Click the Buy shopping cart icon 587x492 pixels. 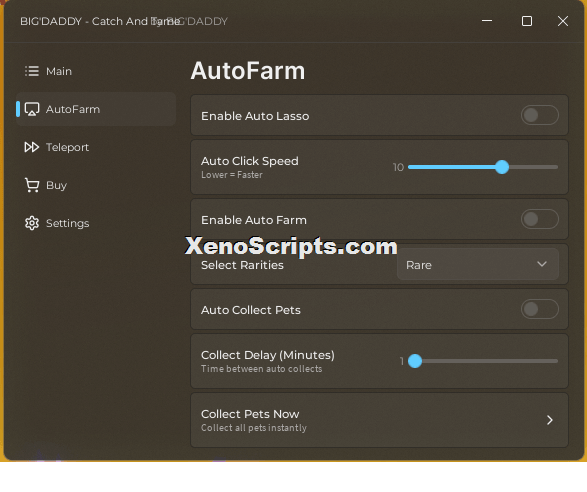(x=32, y=185)
